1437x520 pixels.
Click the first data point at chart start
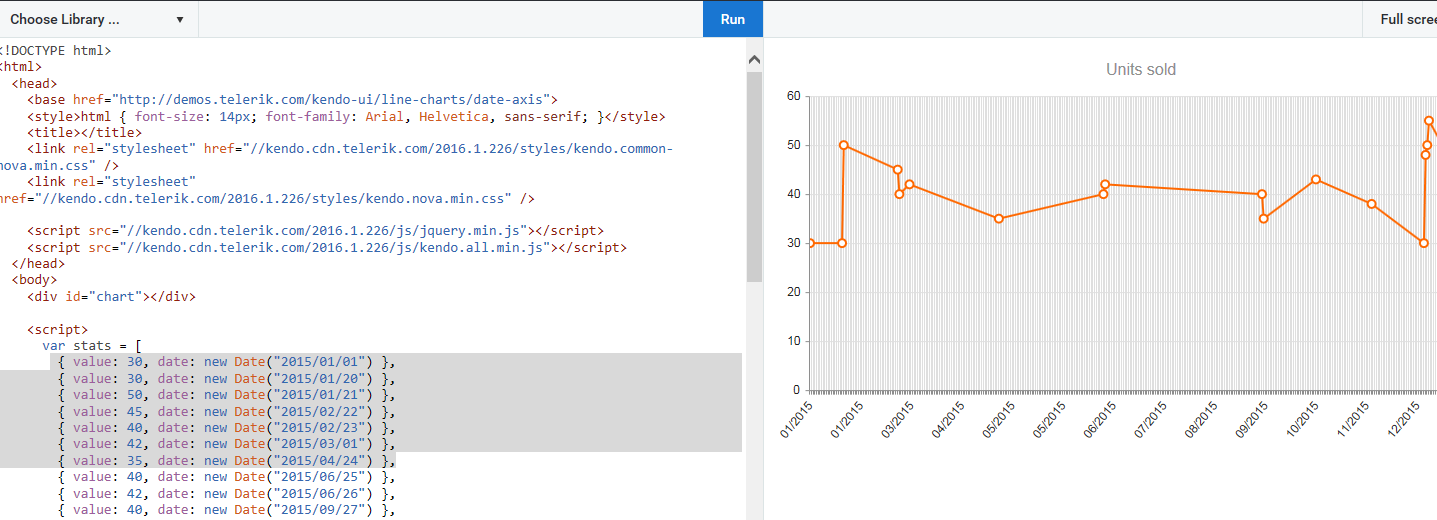tap(810, 243)
